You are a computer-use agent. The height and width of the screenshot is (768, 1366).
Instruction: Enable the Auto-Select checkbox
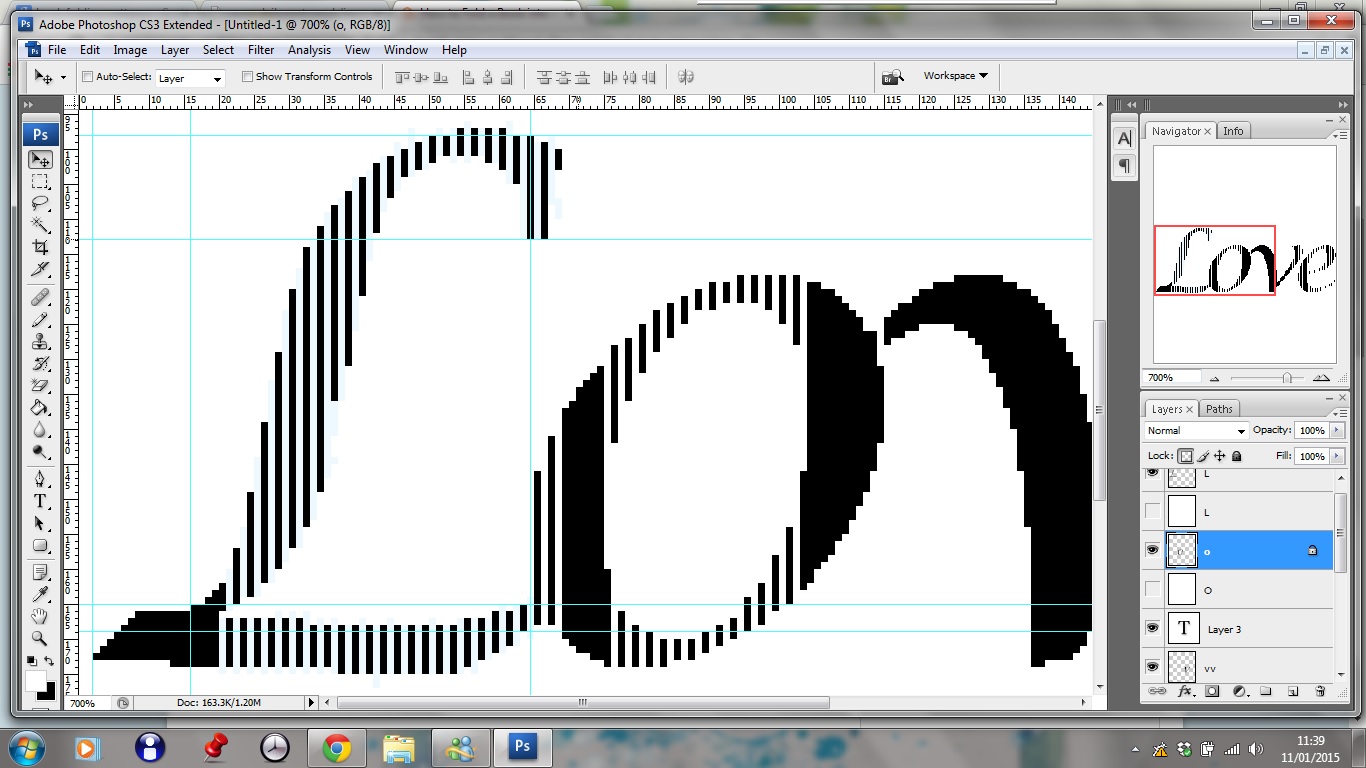point(87,77)
